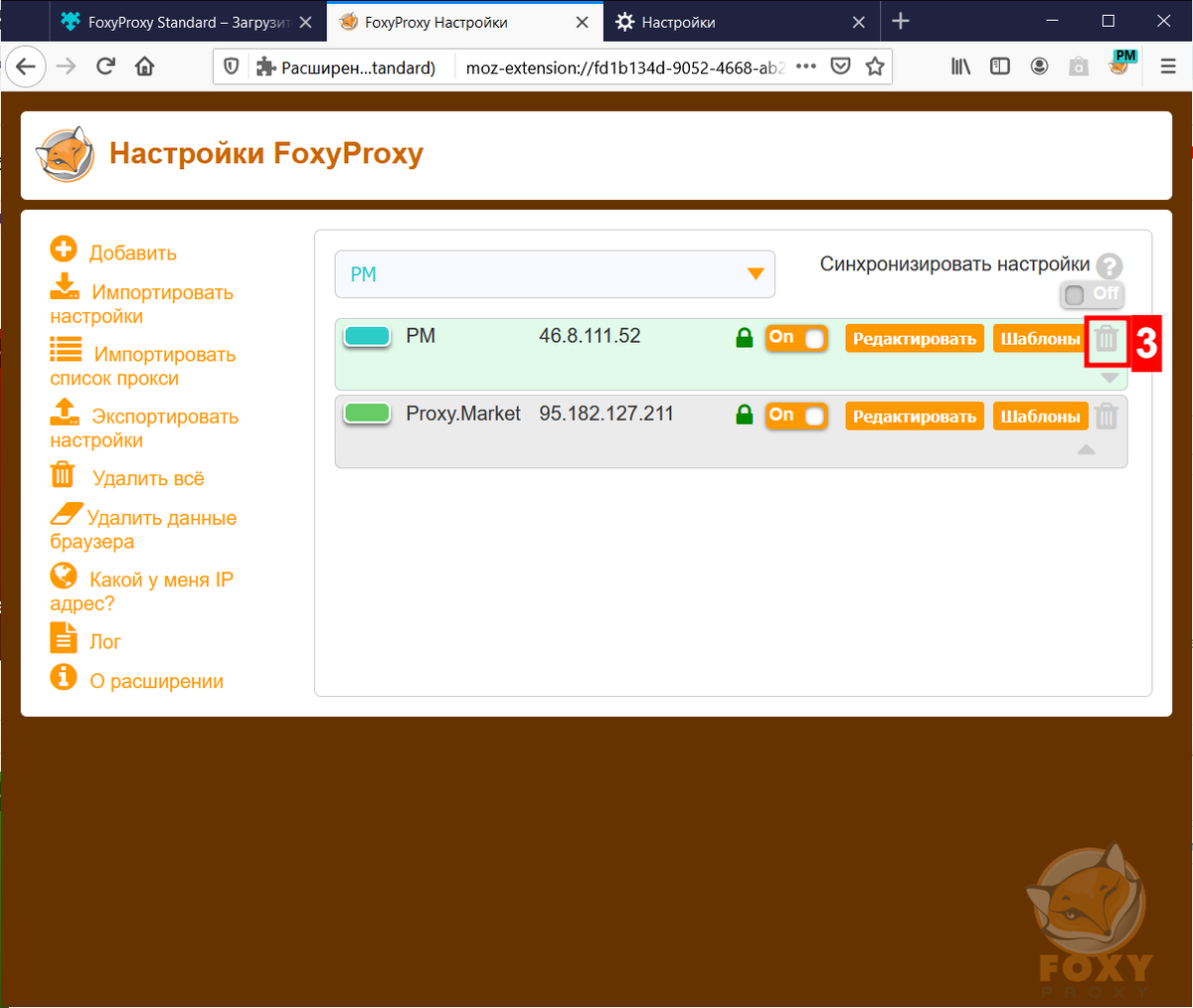Click the eraser icon for deleting browser data
The height and width of the screenshot is (1008, 1193).
pos(66,514)
